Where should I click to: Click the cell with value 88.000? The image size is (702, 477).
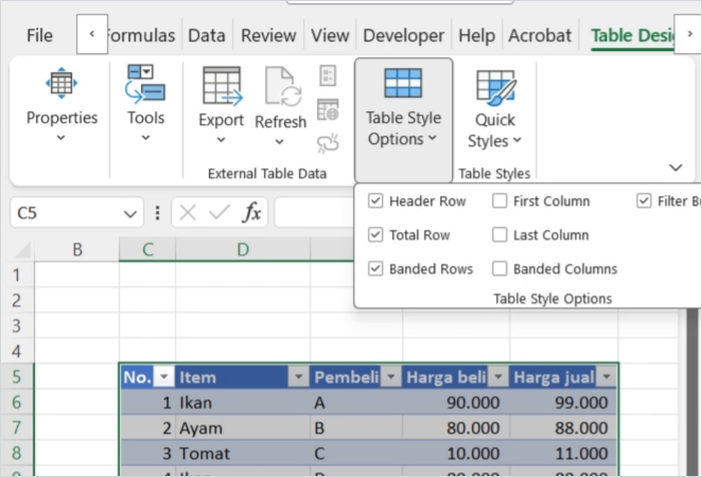pos(564,428)
